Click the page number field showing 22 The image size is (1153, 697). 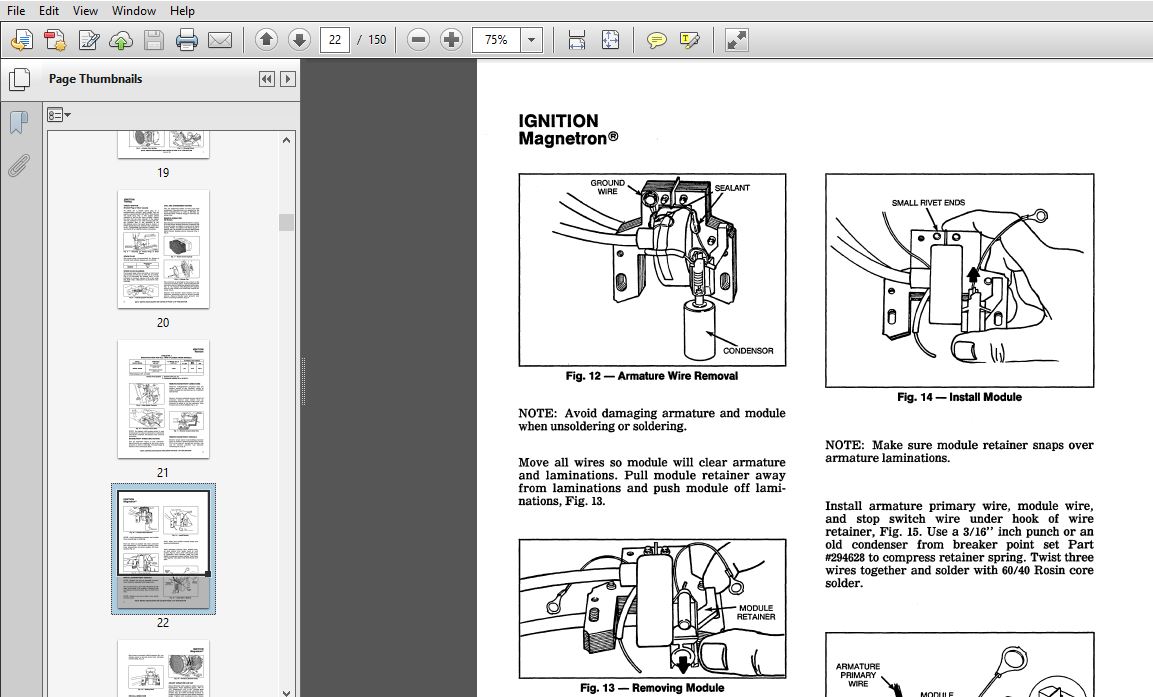[x=335, y=40]
